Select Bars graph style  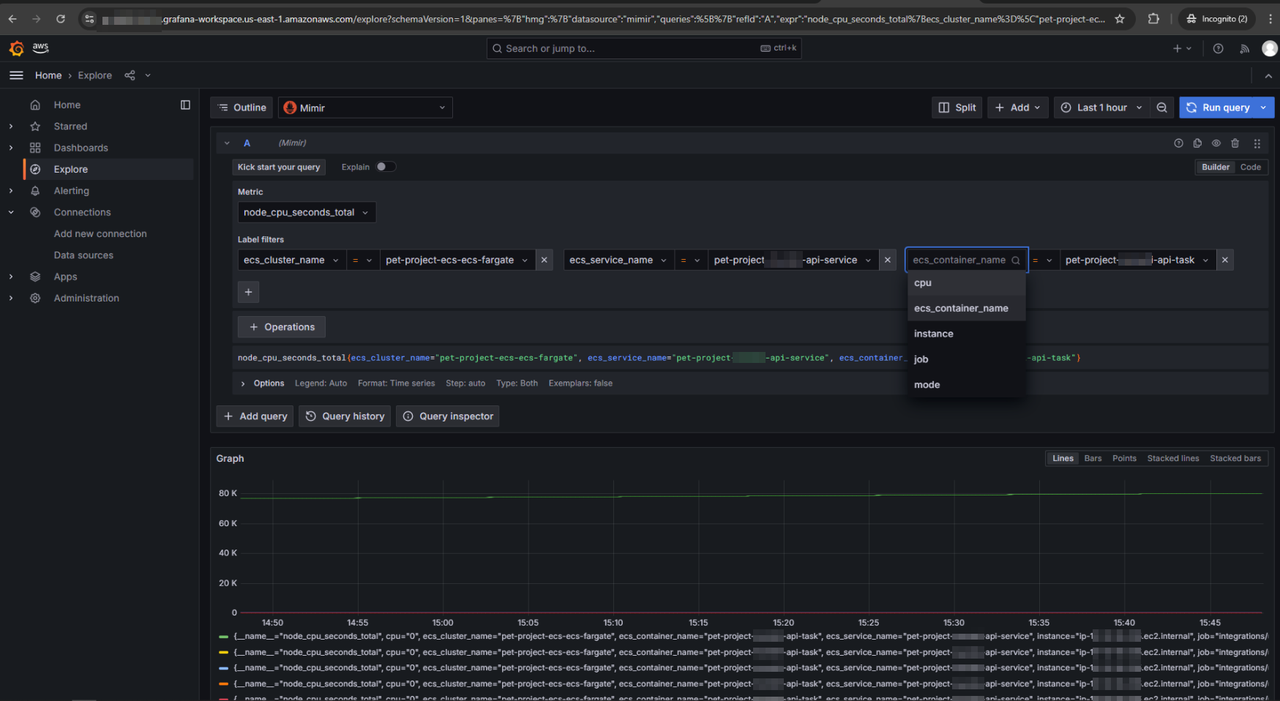point(1093,458)
